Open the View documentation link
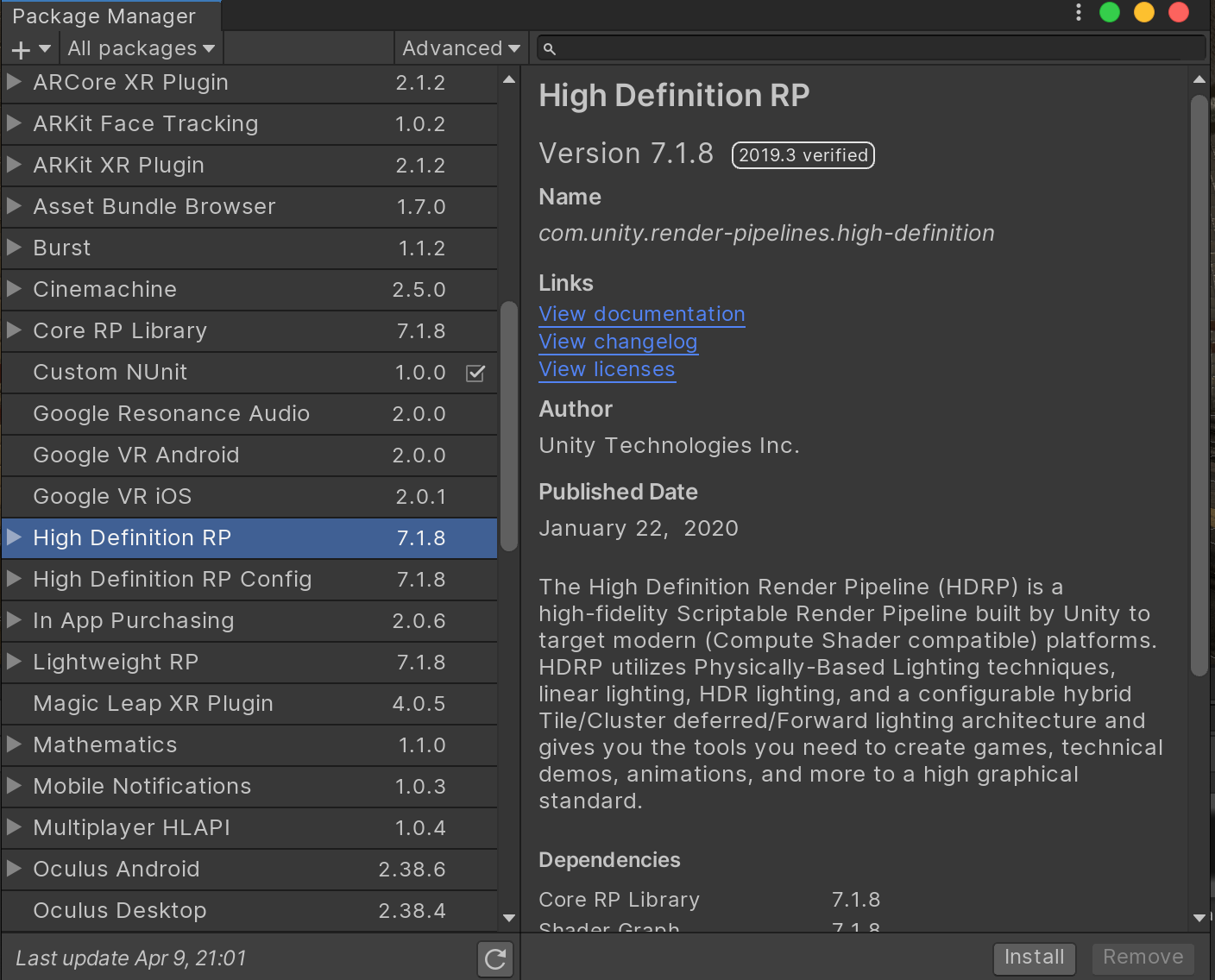The image size is (1215, 980). [x=641, y=314]
